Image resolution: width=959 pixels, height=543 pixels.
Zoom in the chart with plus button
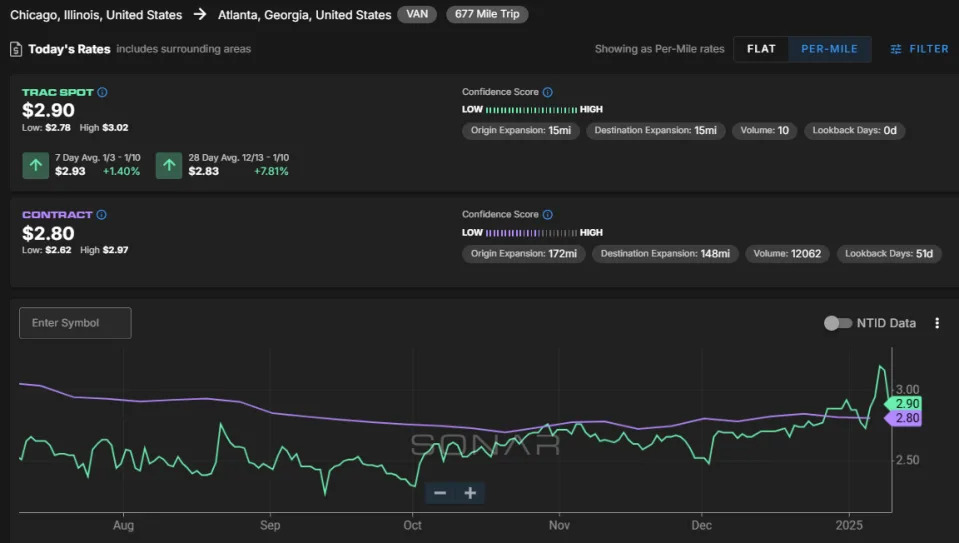[470, 493]
